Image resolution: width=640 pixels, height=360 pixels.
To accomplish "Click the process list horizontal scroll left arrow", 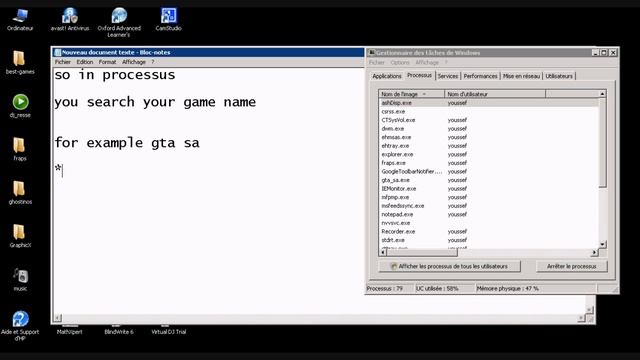I will (x=382, y=253).
